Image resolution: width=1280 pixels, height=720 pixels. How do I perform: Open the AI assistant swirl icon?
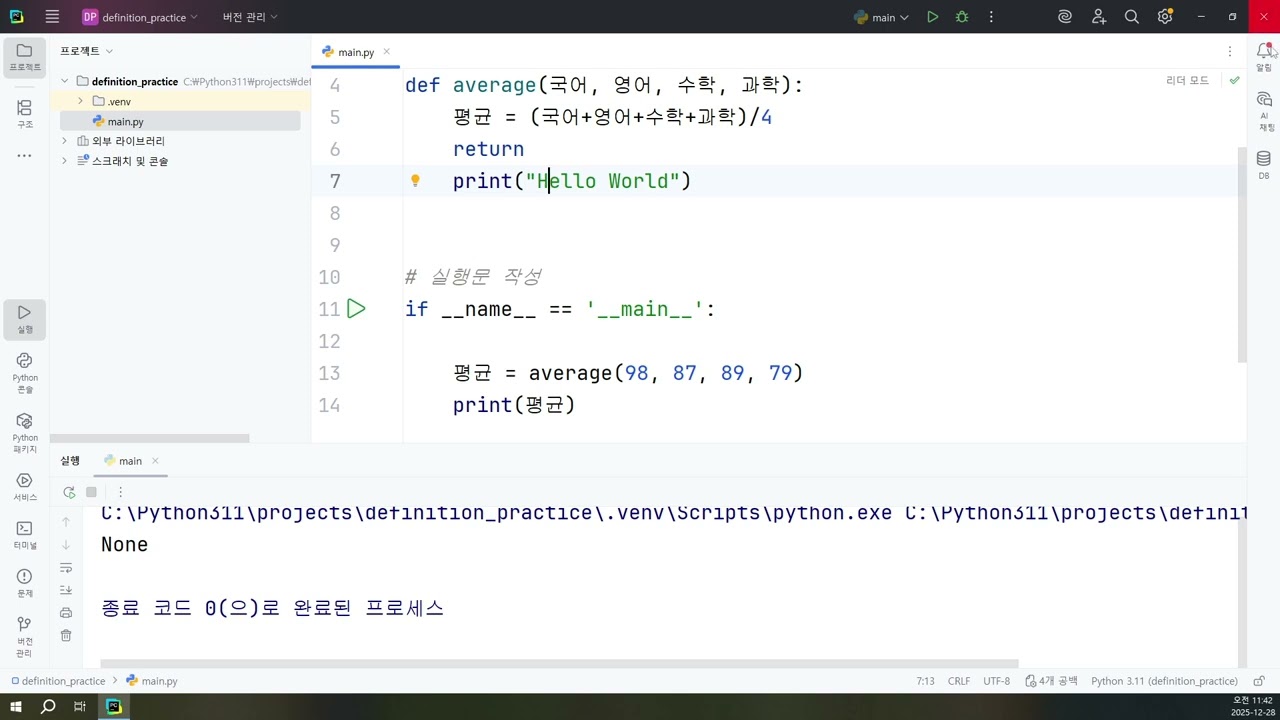pyautogui.click(x=1065, y=17)
